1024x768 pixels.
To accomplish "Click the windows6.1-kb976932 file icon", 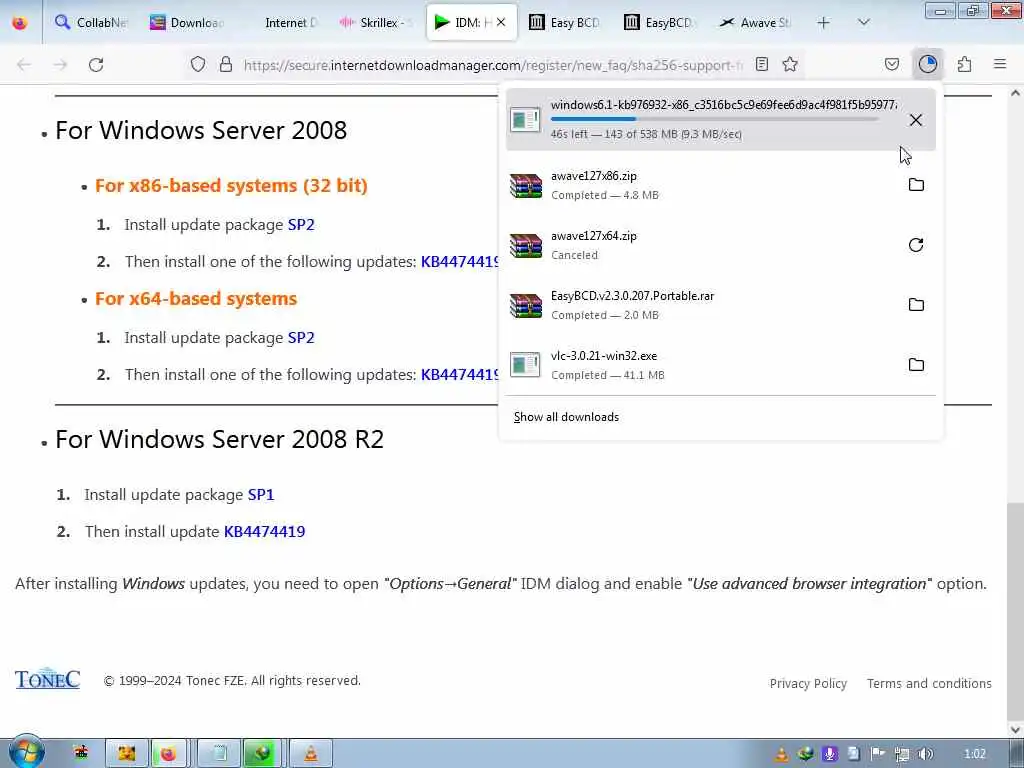I will coord(526,120).
